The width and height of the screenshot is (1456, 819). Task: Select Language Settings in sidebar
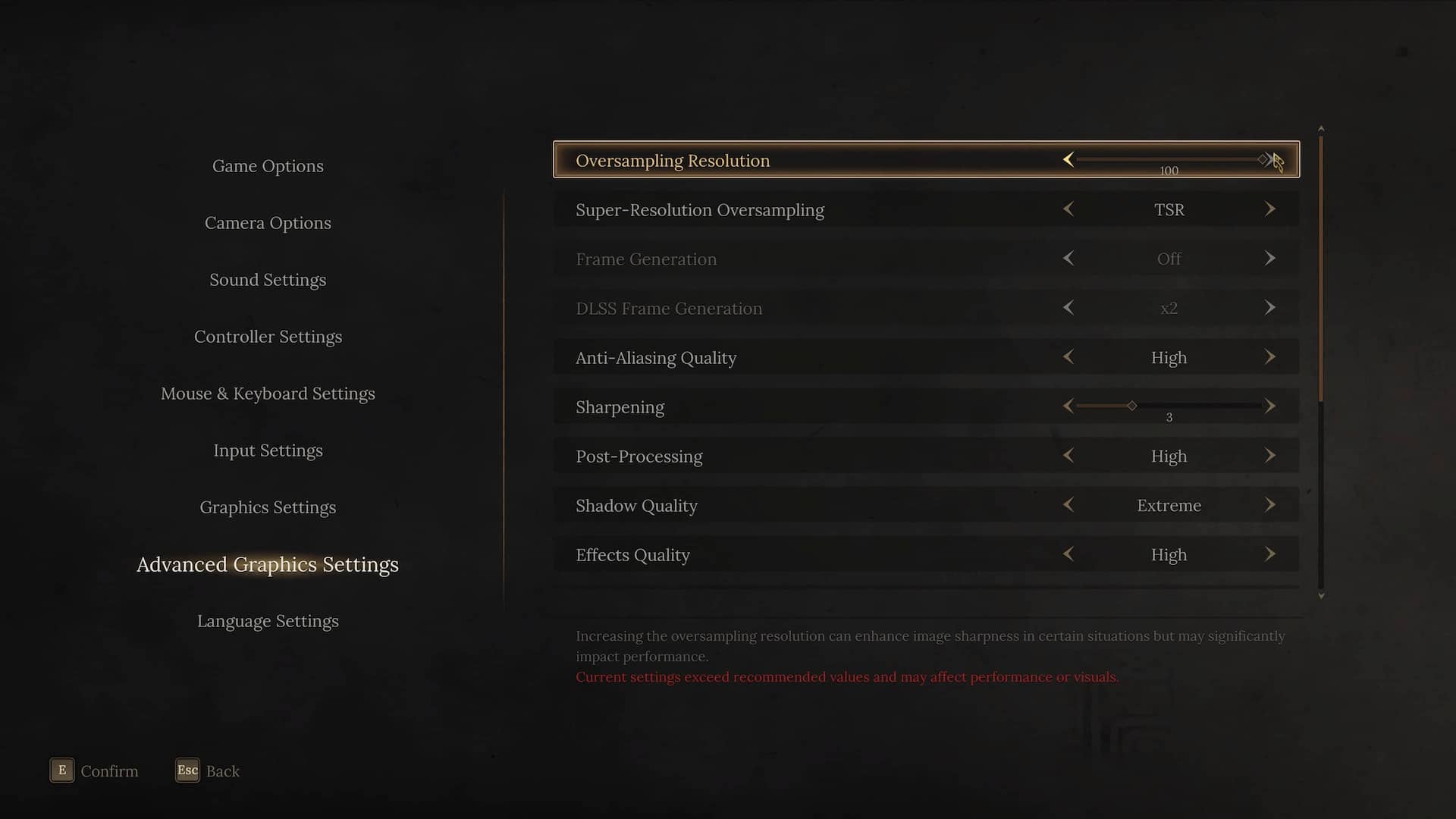tap(268, 621)
